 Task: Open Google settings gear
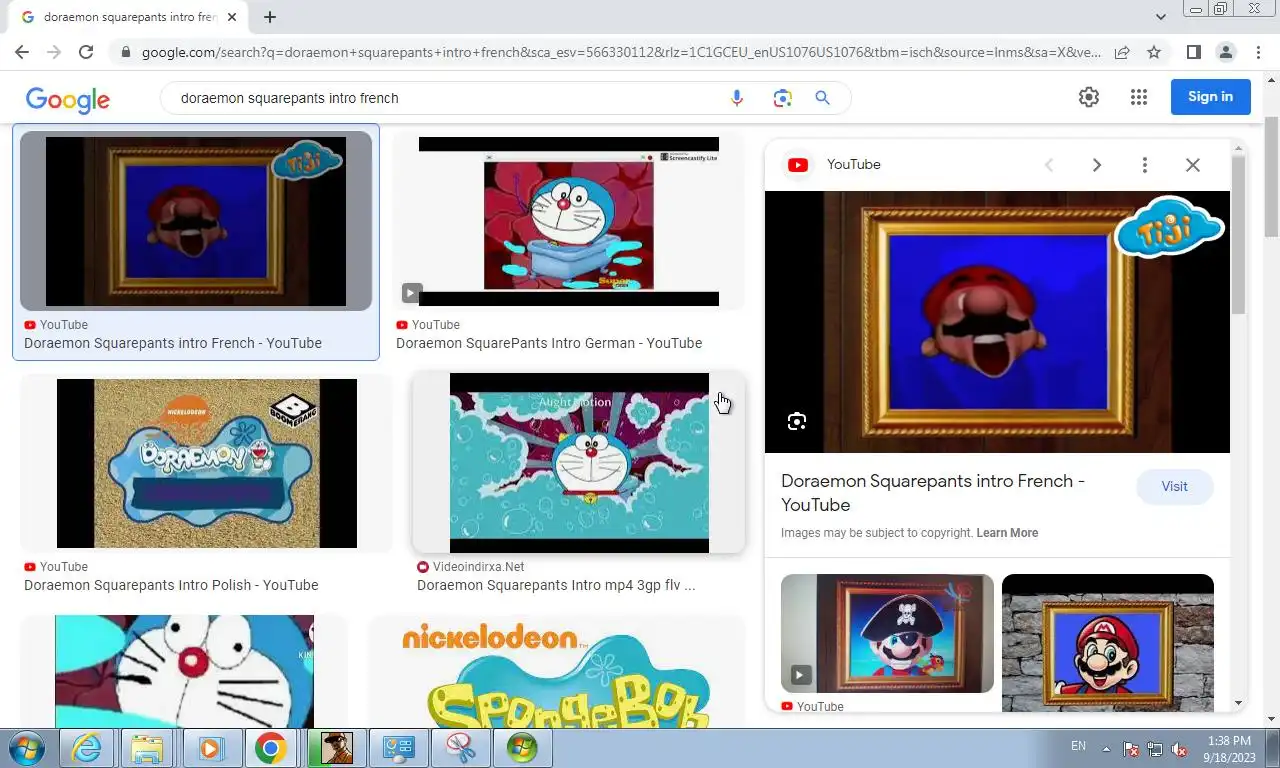1089,97
